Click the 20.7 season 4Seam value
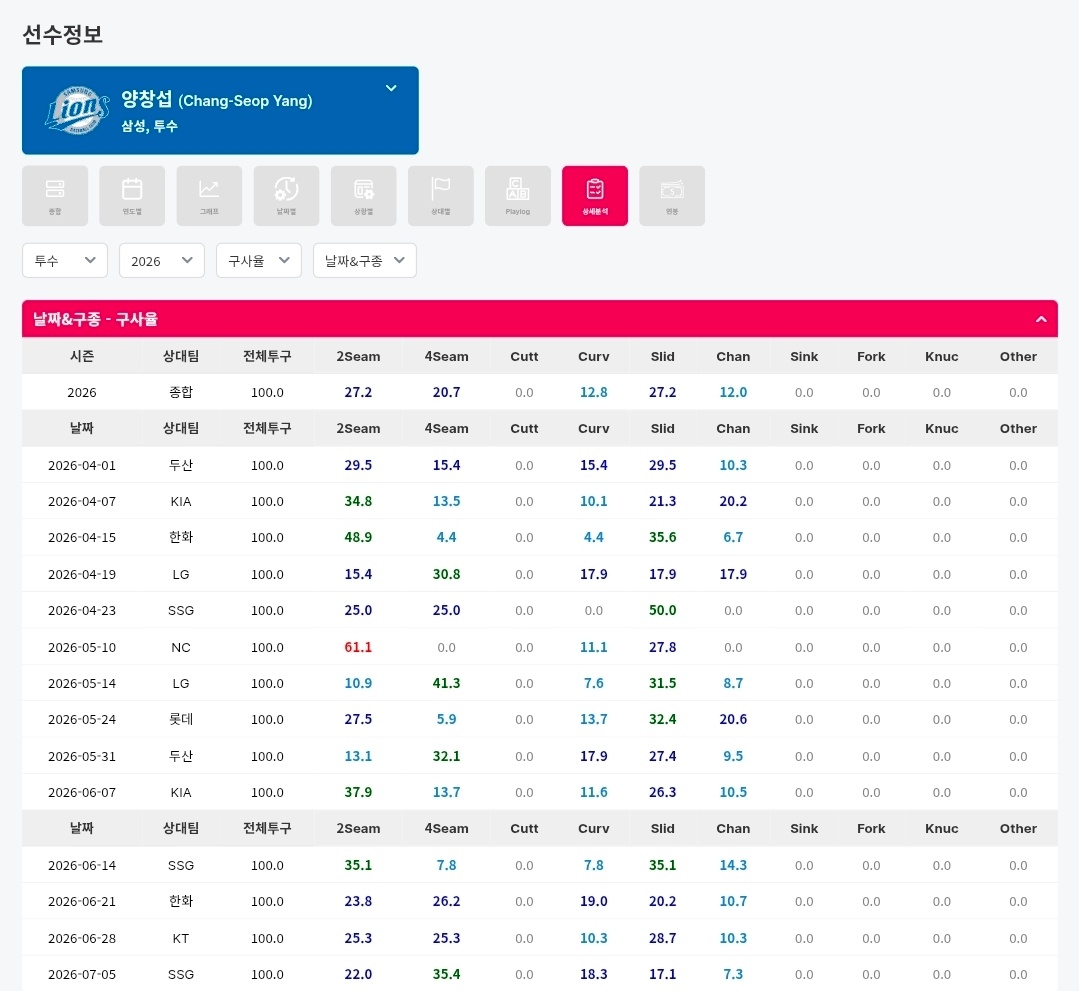 [x=447, y=392]
